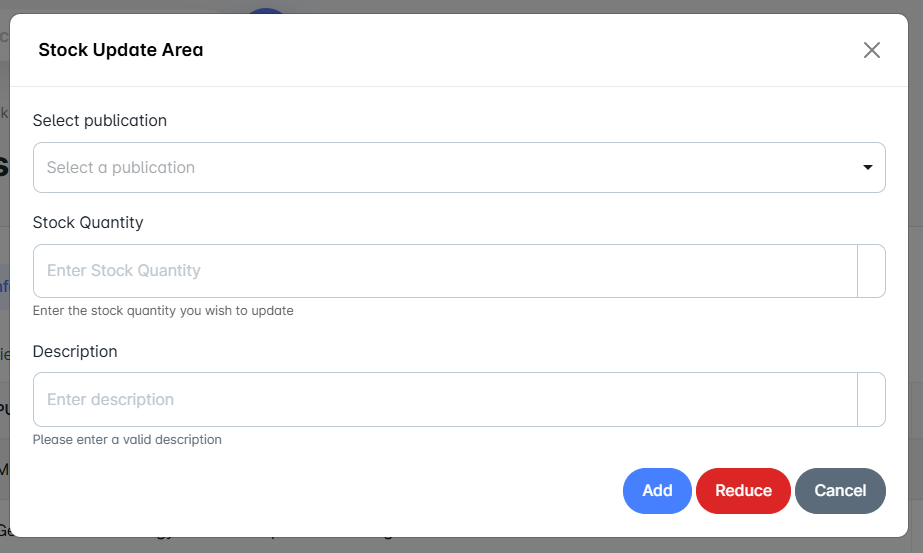Click the Stock Quantity label

point(88,222)
